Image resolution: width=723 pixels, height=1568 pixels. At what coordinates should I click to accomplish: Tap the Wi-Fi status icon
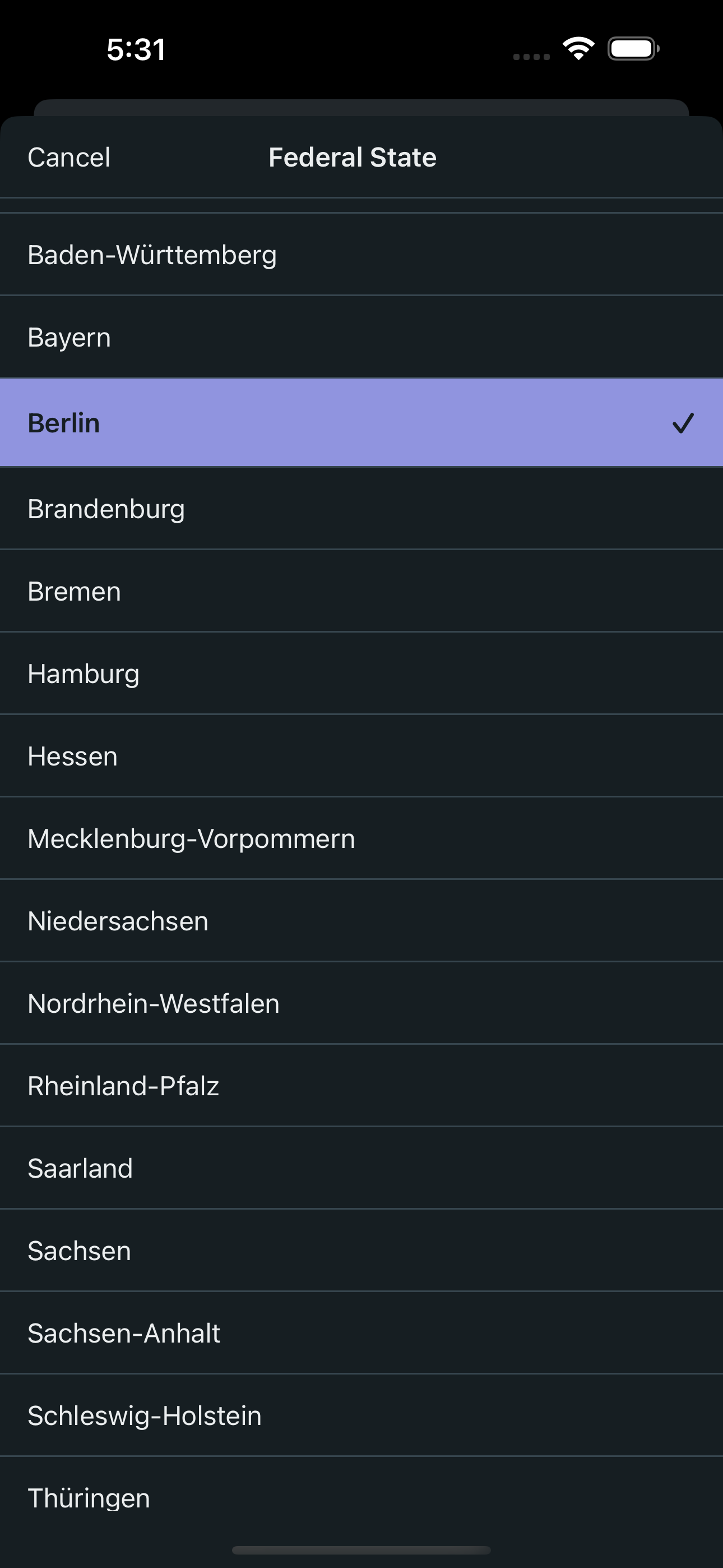tap(578, 49)
